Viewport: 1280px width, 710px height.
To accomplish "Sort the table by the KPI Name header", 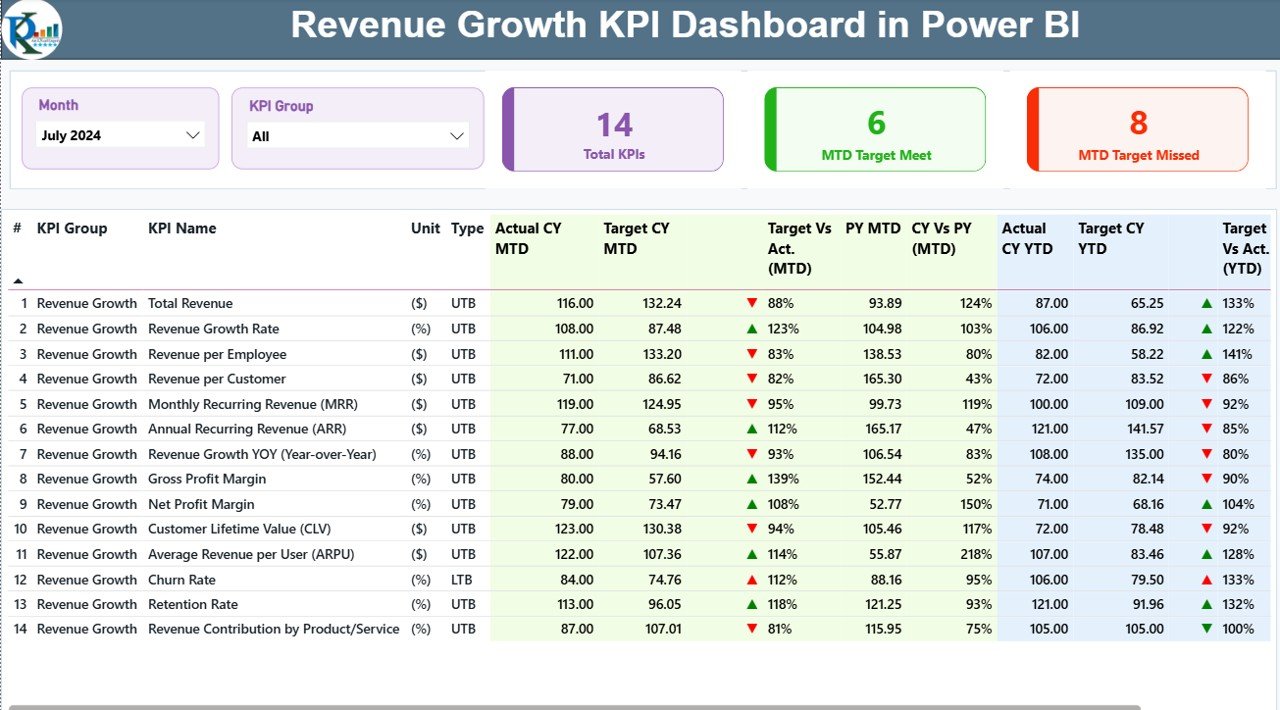I will point(182,228).
